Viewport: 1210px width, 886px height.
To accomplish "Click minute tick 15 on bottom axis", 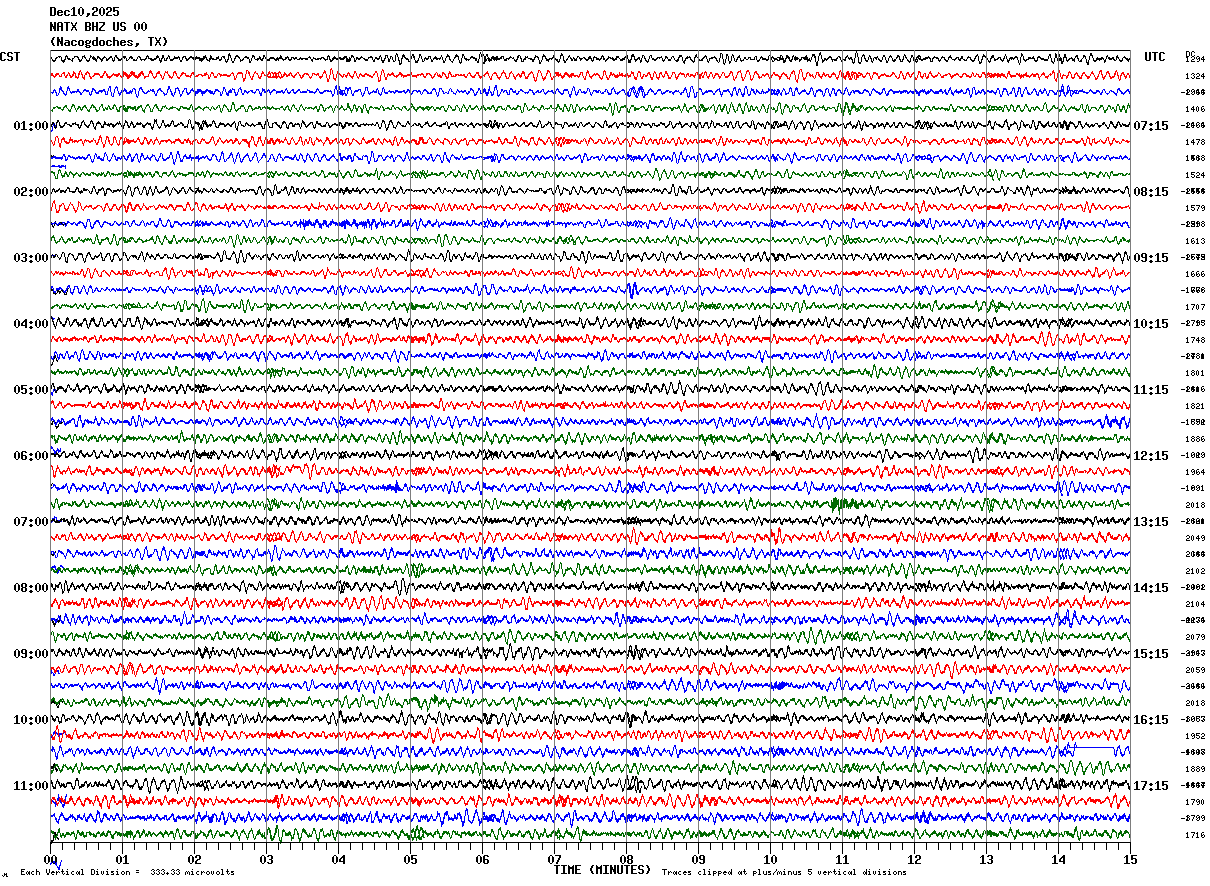I will pyautogui.click(x=1129, y=859).
